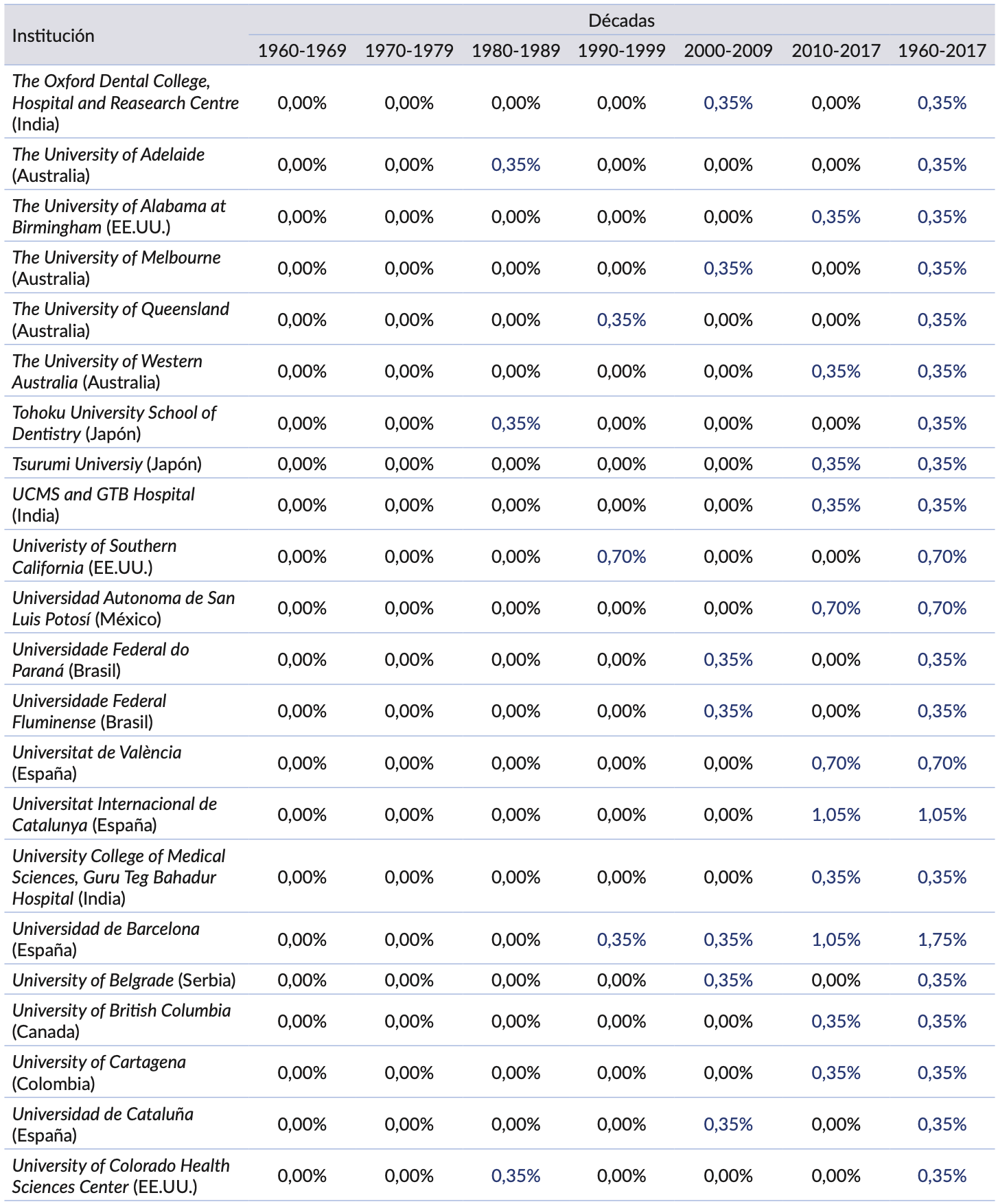Click the 1960-2017 total column header
This screenshot has height=1204, width=998.
pyautogui.click(x=942, y=51)
